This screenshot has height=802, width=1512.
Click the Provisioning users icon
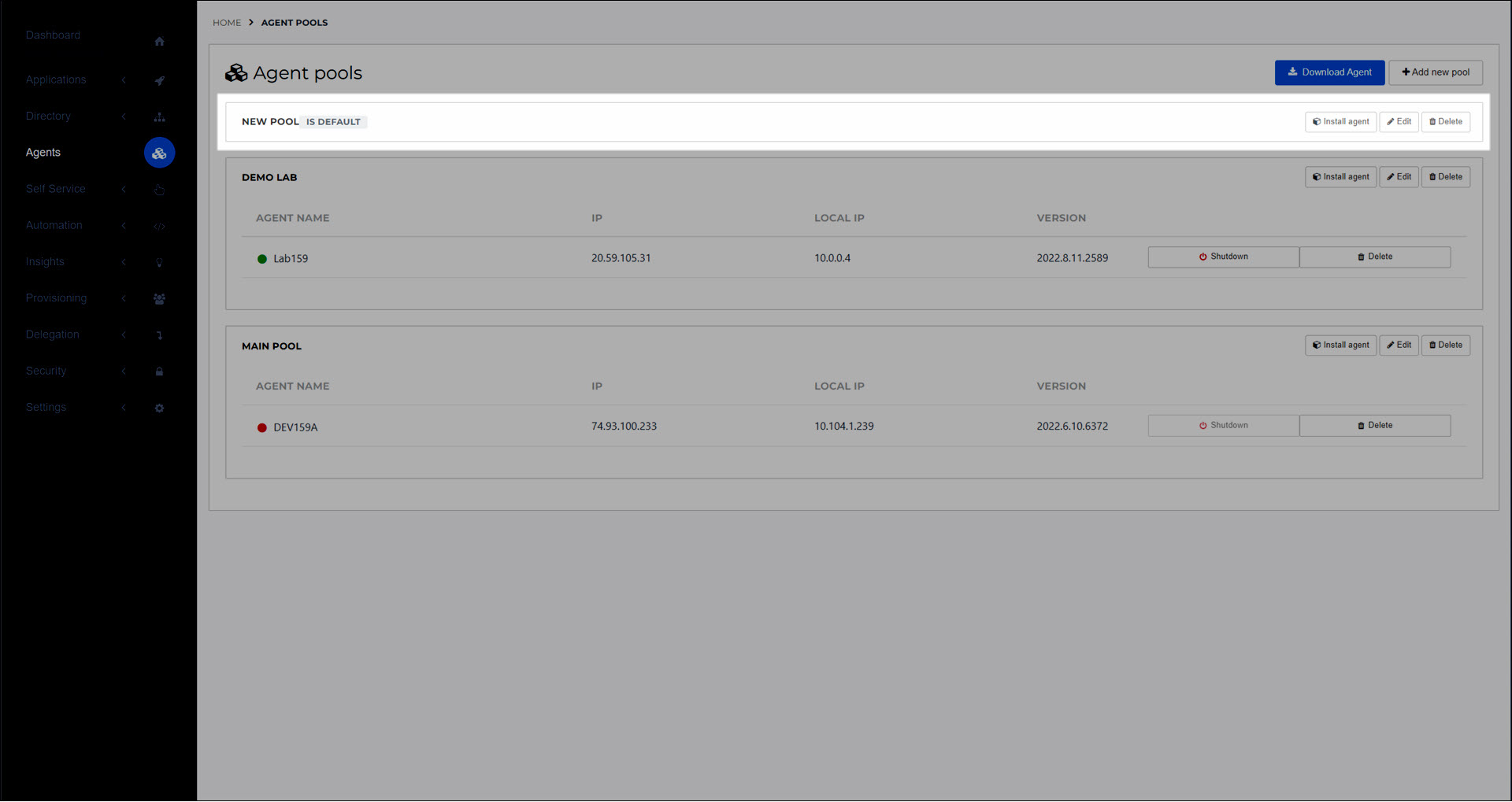click(159, 298)
